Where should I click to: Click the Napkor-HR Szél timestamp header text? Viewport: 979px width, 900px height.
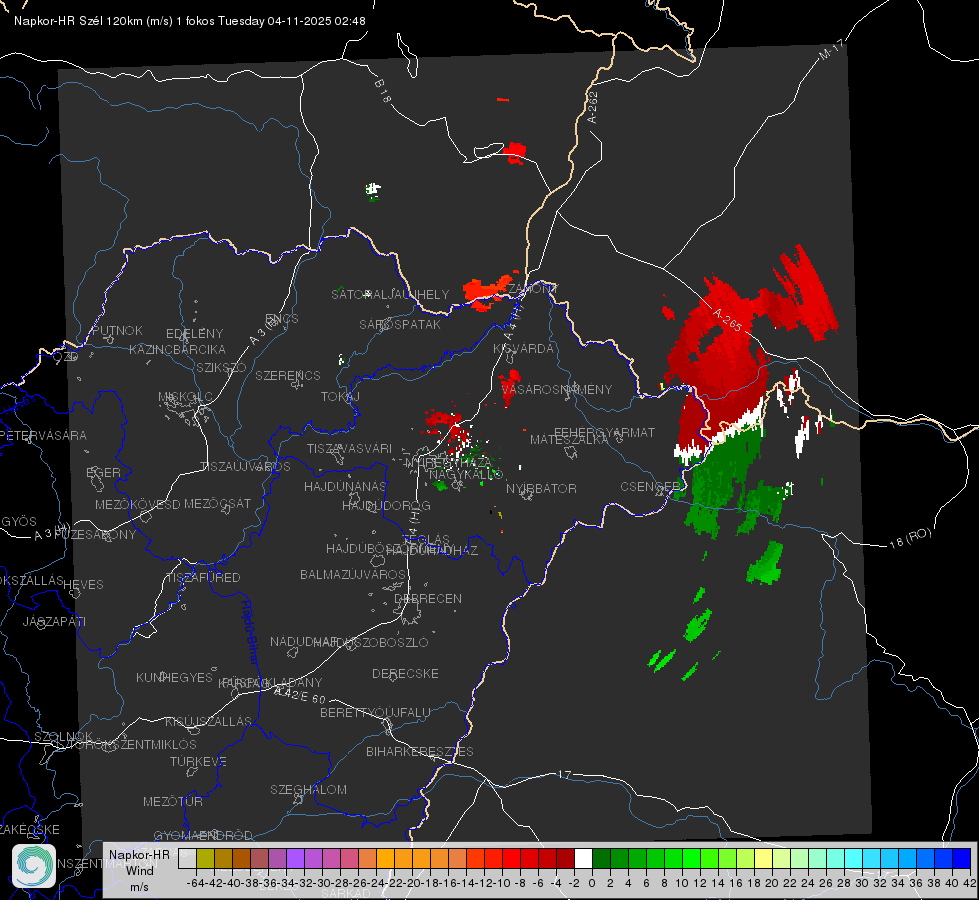click(190, 21)
